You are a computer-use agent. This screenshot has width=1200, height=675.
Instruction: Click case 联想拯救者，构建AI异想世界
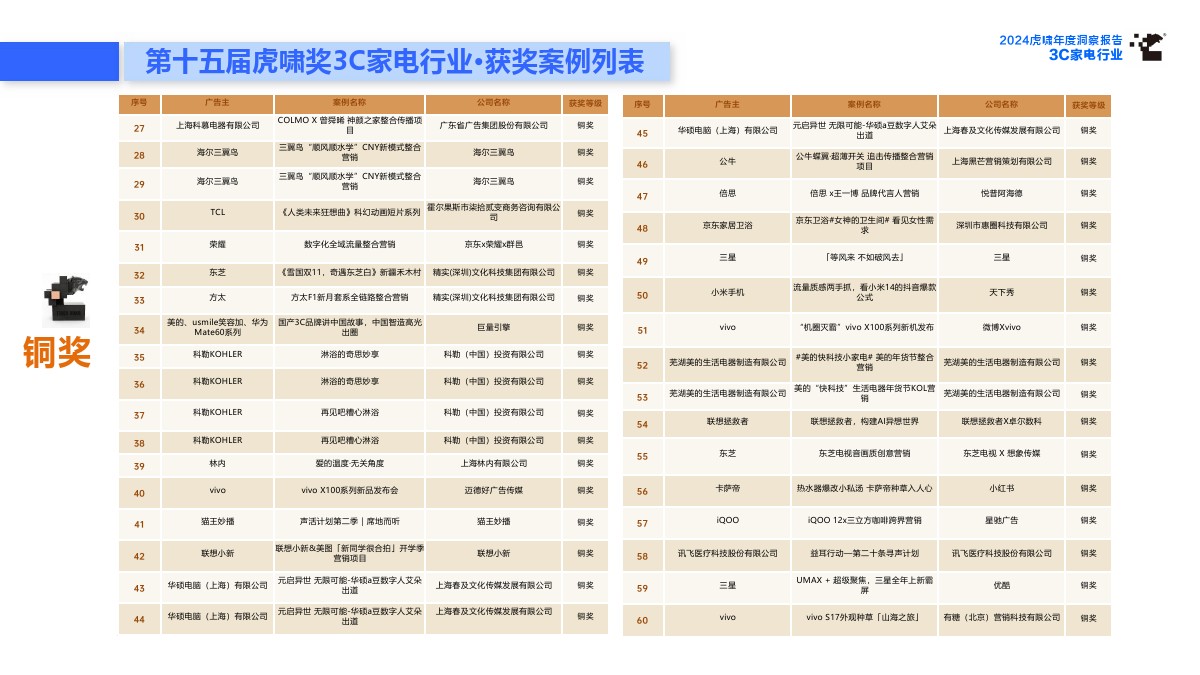863,423
